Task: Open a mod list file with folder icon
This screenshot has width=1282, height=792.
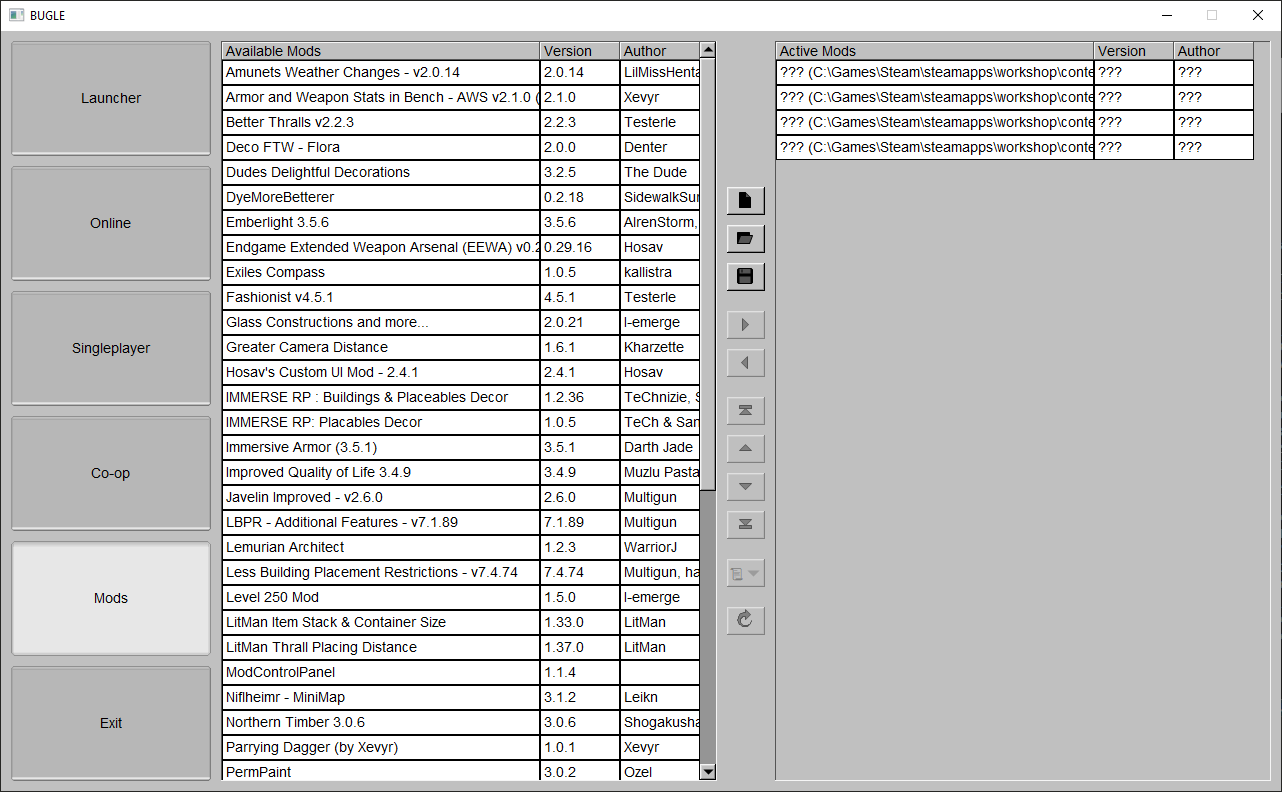Action: point(745,238)
